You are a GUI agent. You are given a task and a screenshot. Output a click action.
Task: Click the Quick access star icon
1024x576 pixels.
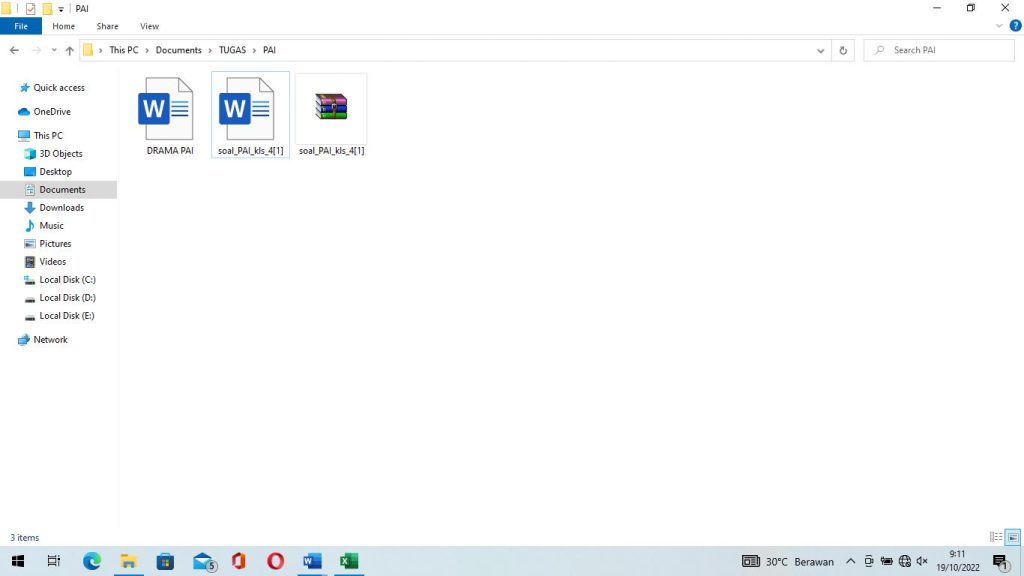click(x=25, y=88)
